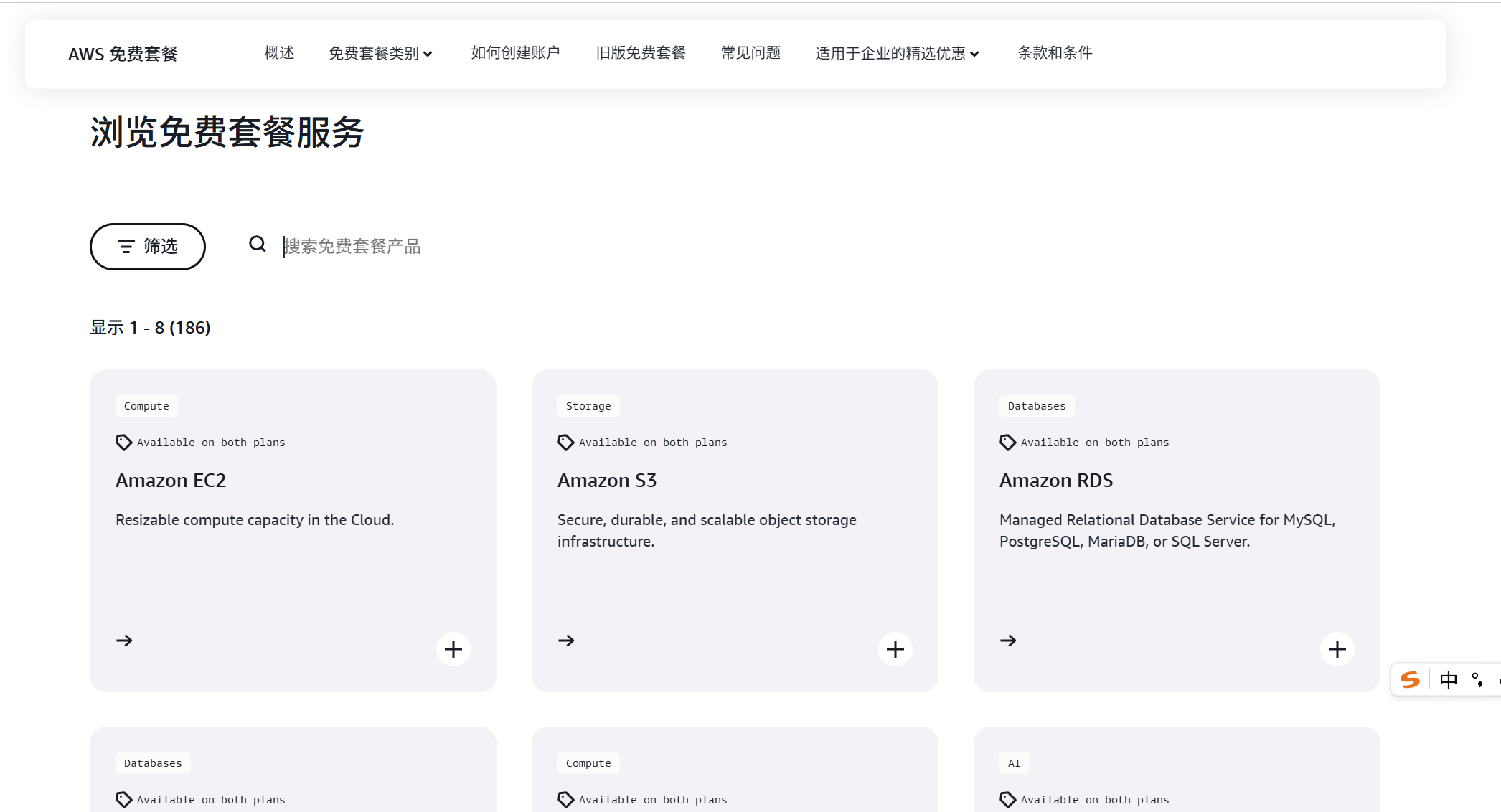This screenshot has height=812, width=1501.
Task: Click the 显示 1 - 8 (186) results count
Action: 150,328
